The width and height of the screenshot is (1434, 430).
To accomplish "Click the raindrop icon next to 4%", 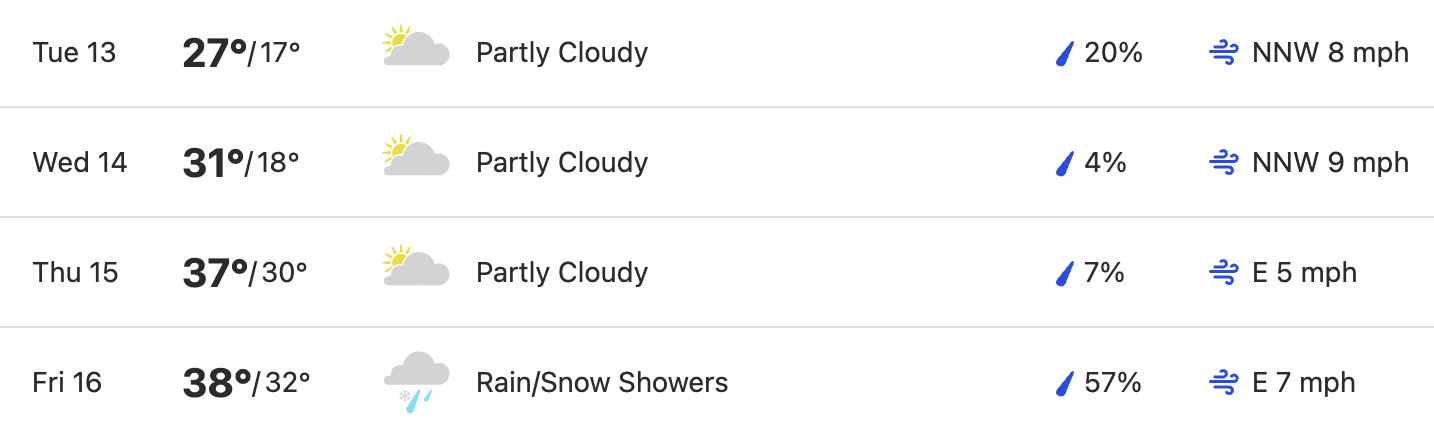I will (x=1065, y=163).
